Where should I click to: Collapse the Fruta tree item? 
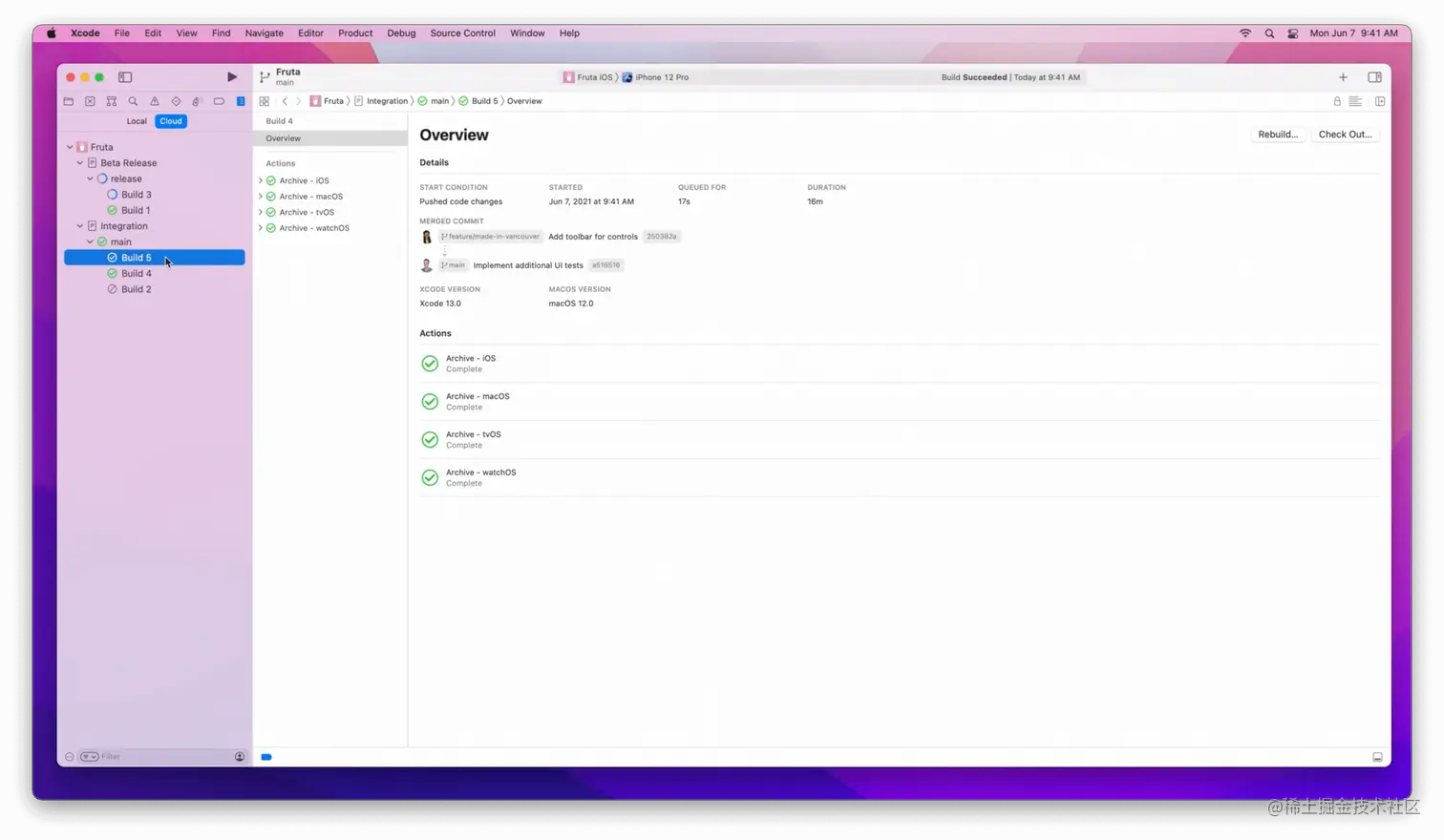click(x=70, y=147)
